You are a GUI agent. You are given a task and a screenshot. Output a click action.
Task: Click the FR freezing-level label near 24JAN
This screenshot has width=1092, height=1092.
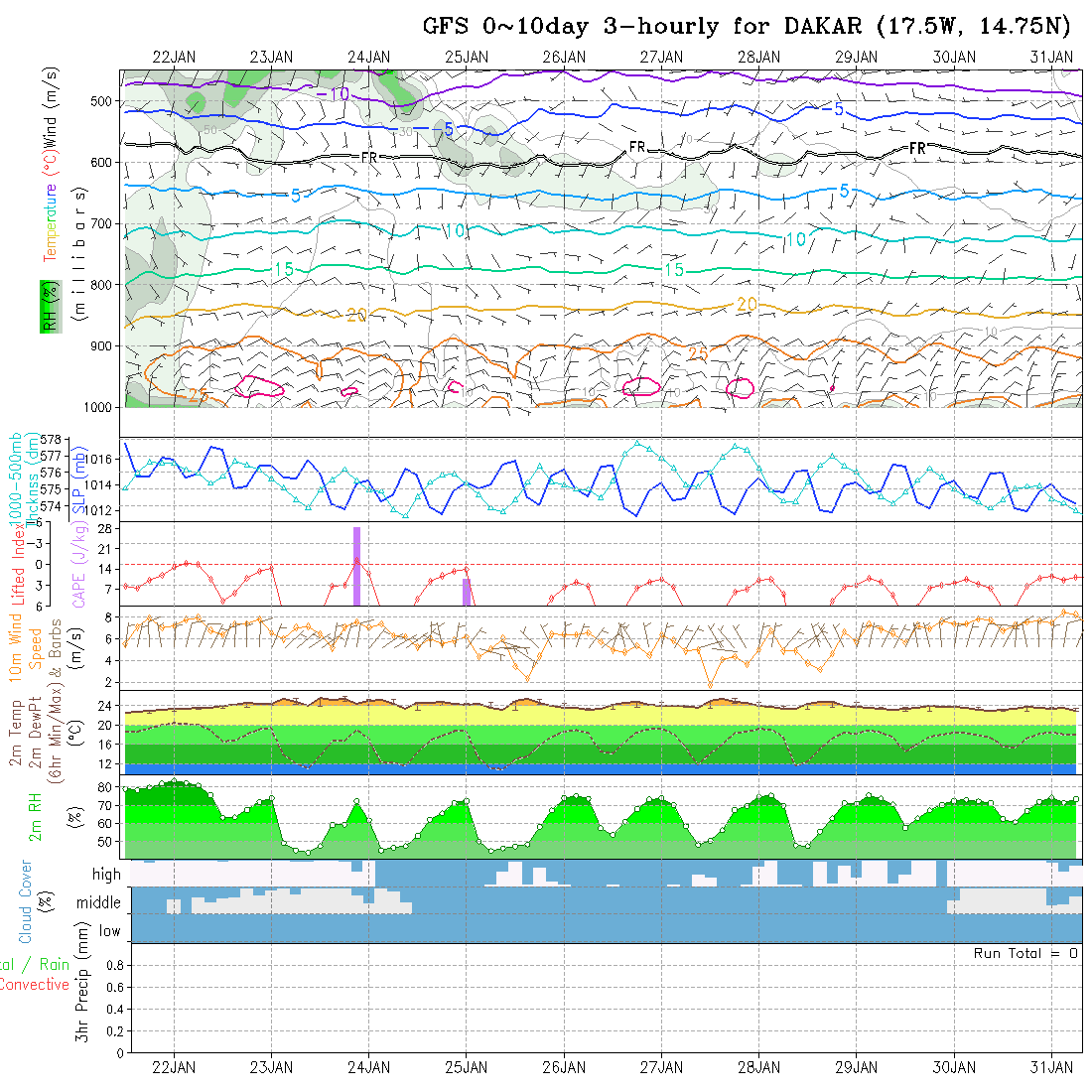pos(368,158)
